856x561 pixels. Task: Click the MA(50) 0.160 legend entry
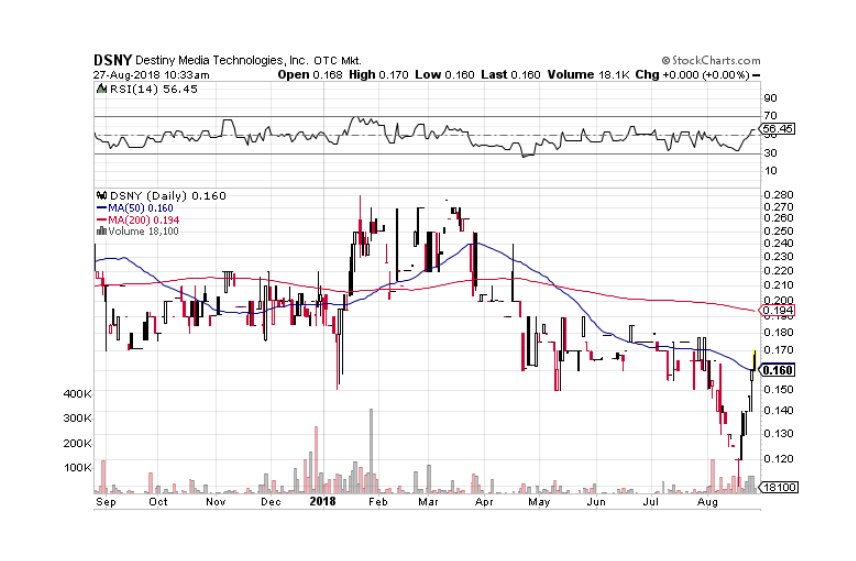point(140,208)
